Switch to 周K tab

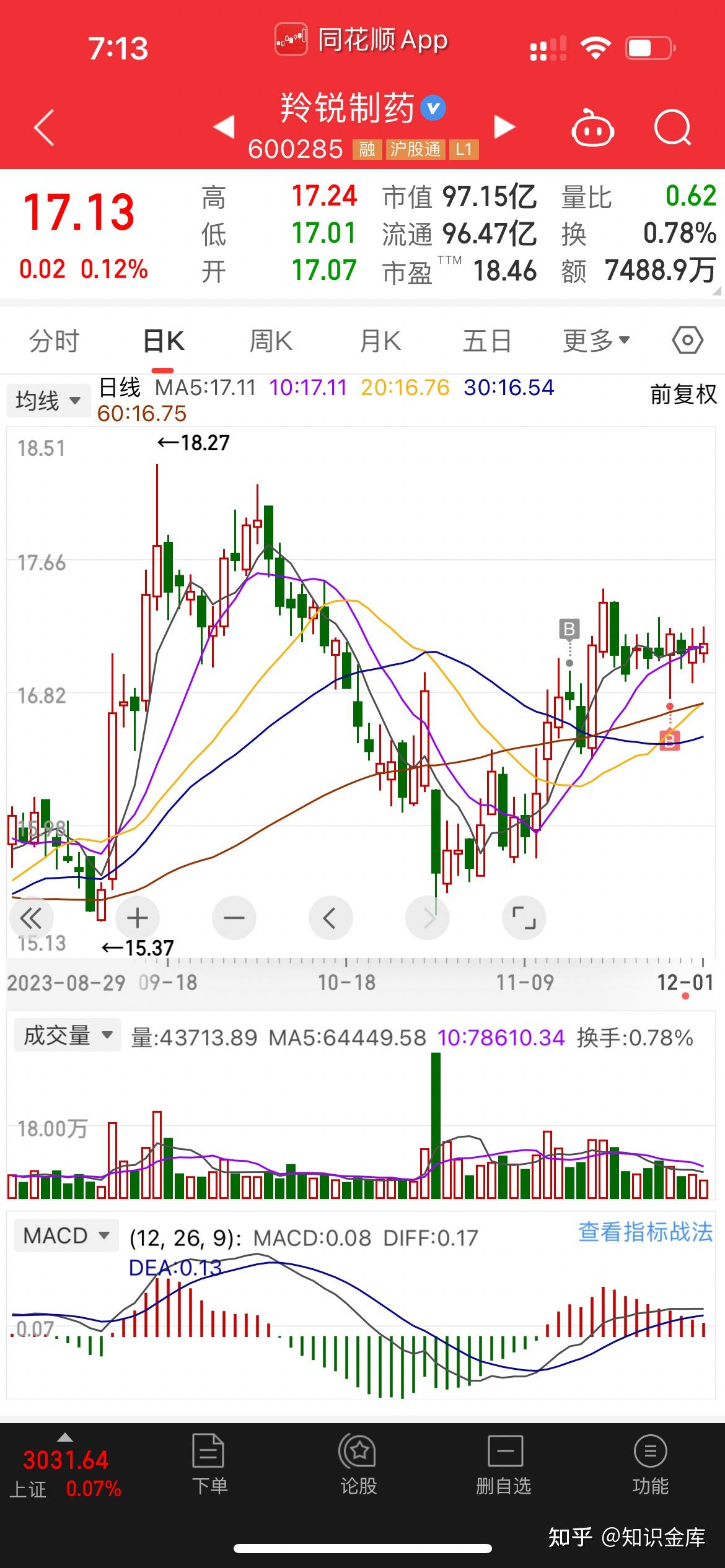pyautogui.click(x=271, y=341)
